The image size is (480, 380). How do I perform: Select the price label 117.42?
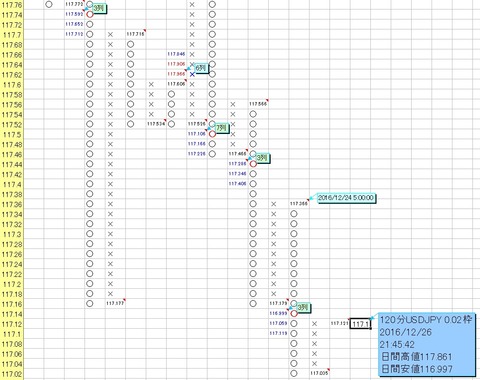pos(12,175)
